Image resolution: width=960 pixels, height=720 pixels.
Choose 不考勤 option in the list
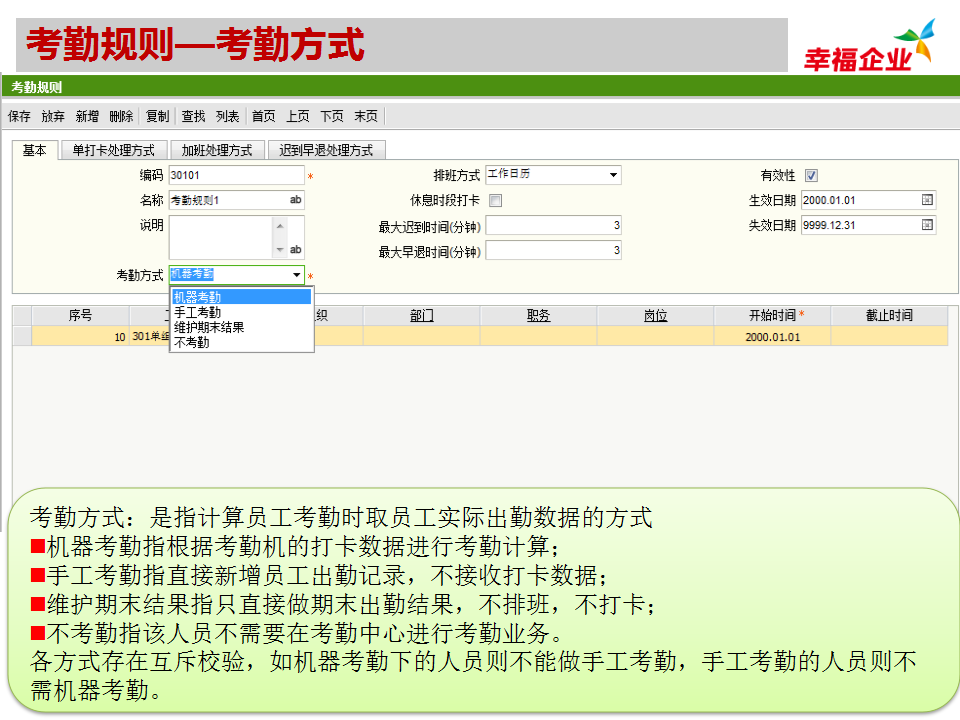[x=191, y=342]
